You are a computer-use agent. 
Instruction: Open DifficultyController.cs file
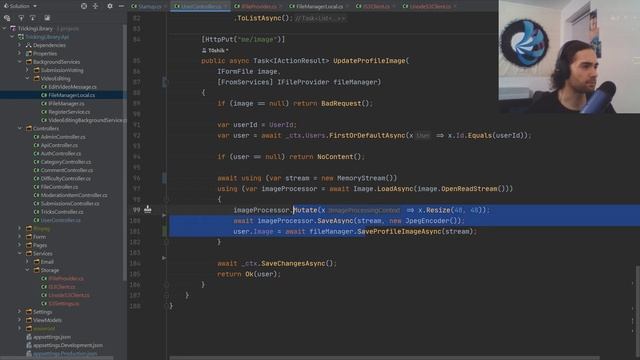pos(66,178)
